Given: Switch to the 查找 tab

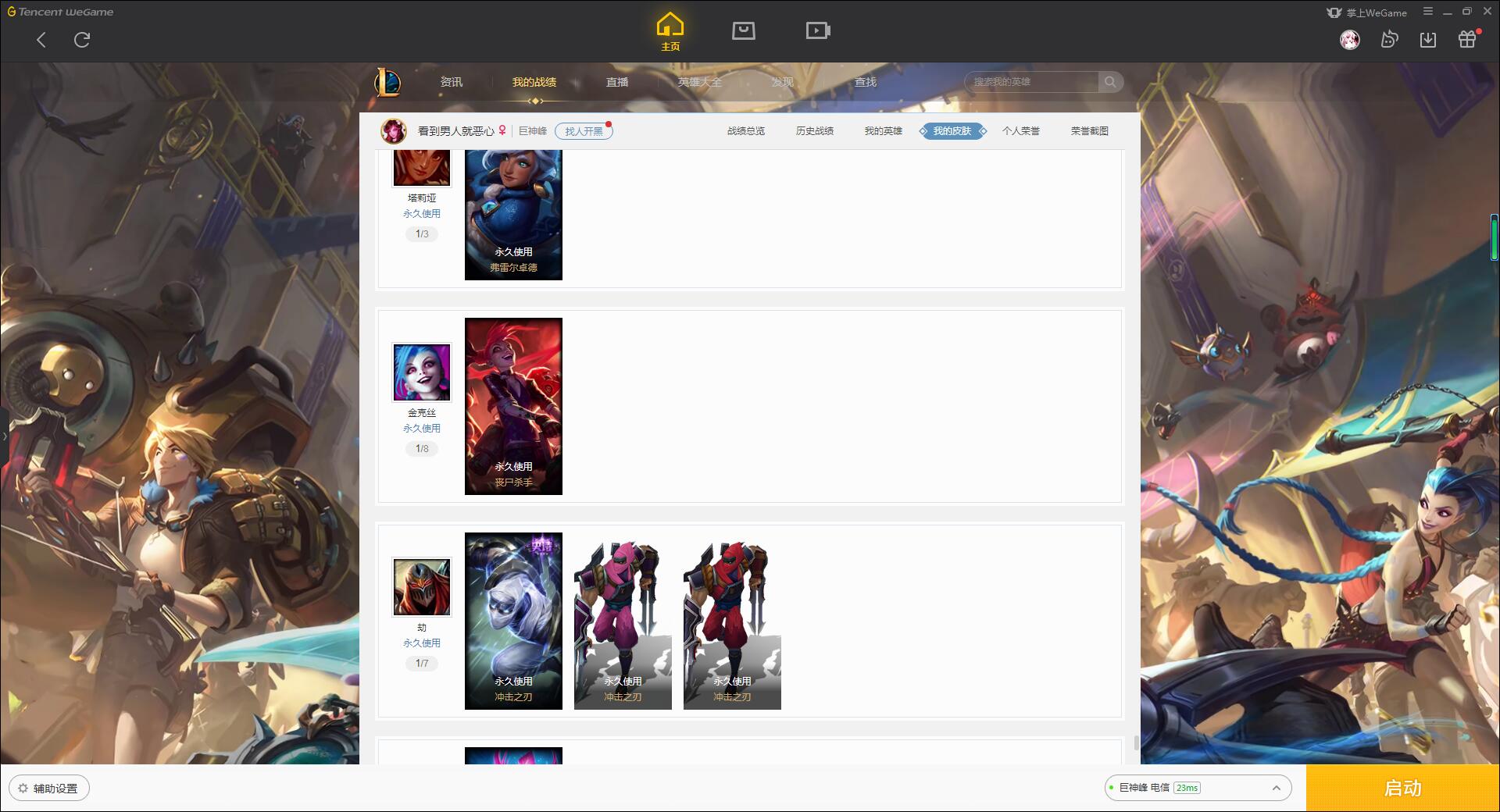Looking at the screenshot, I should click(x=866, y=82).
